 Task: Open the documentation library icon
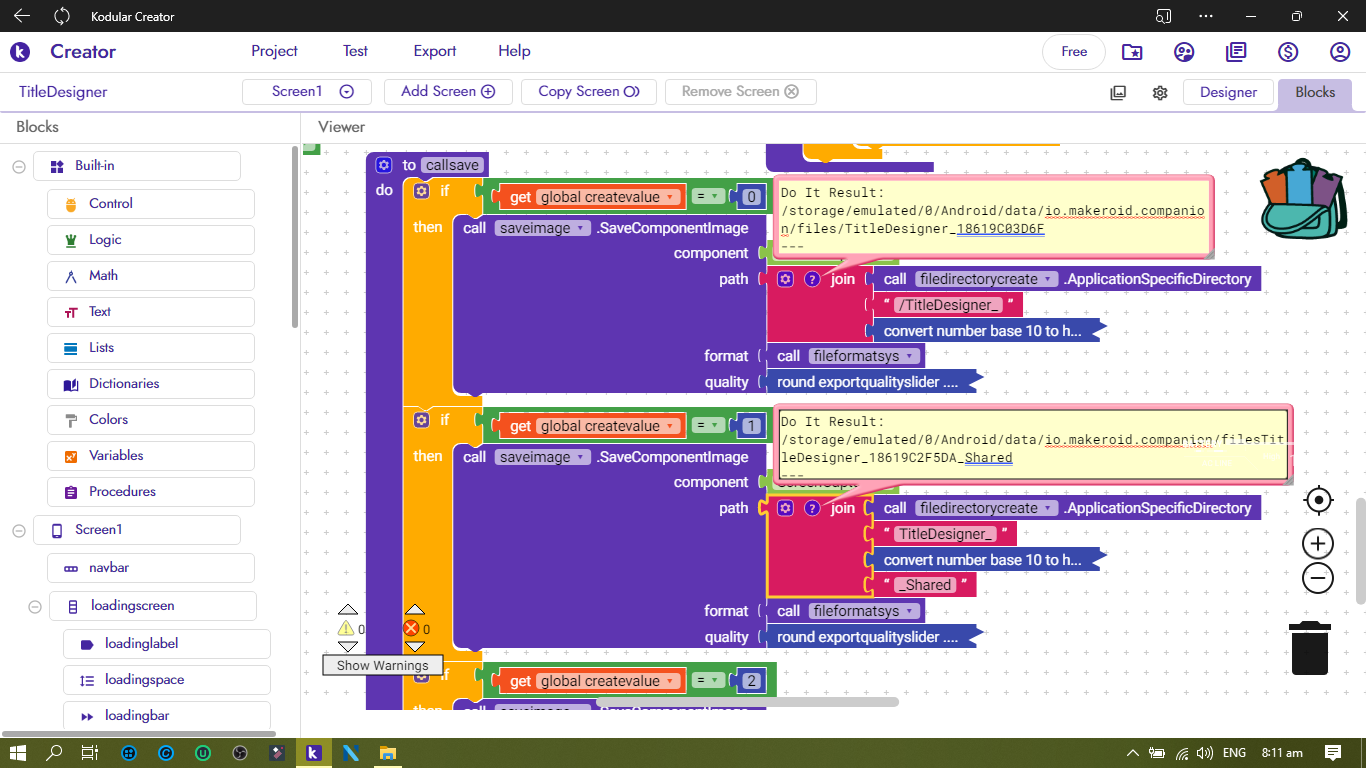coord(1236,52)
